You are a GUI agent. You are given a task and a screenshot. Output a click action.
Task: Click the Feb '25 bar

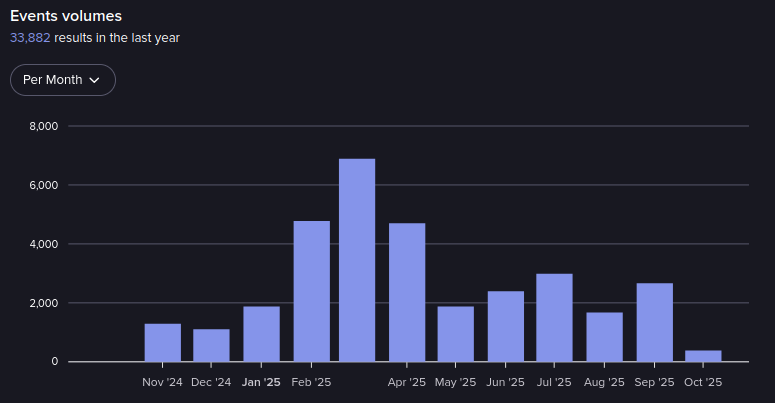pos(311,291)
